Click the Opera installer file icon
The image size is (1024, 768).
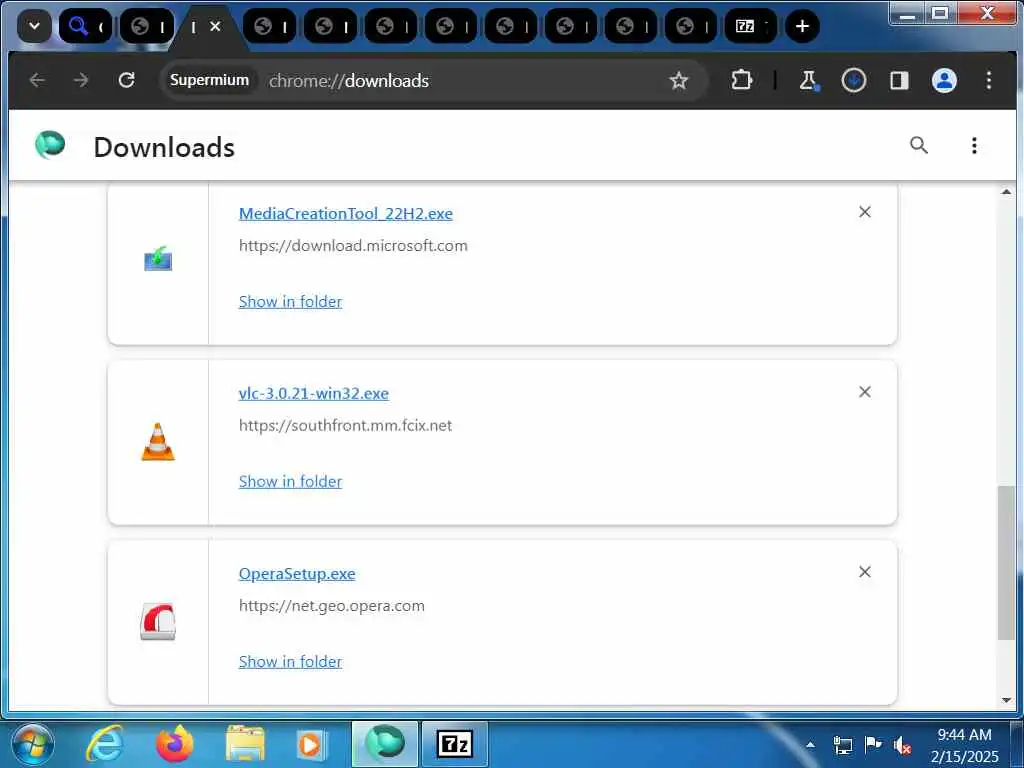click(158, 621)
